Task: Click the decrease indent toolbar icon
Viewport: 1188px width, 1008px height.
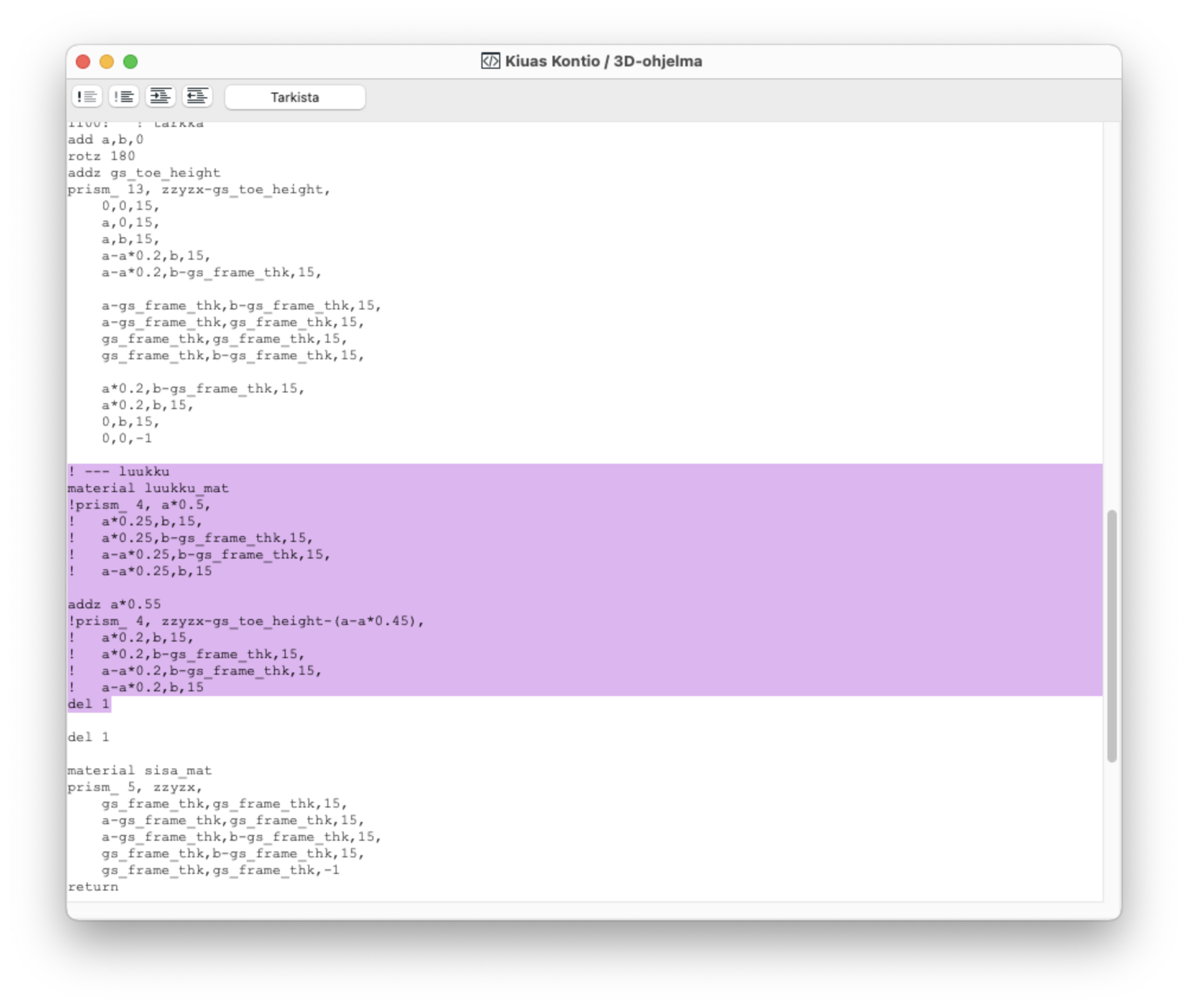Action: tap(197, 97)
